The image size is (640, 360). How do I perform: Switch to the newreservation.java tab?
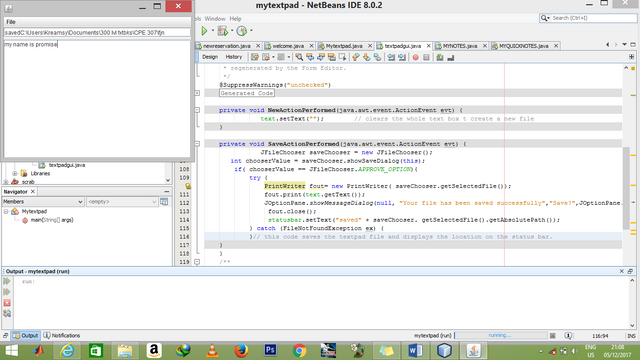tap(227, 46)
